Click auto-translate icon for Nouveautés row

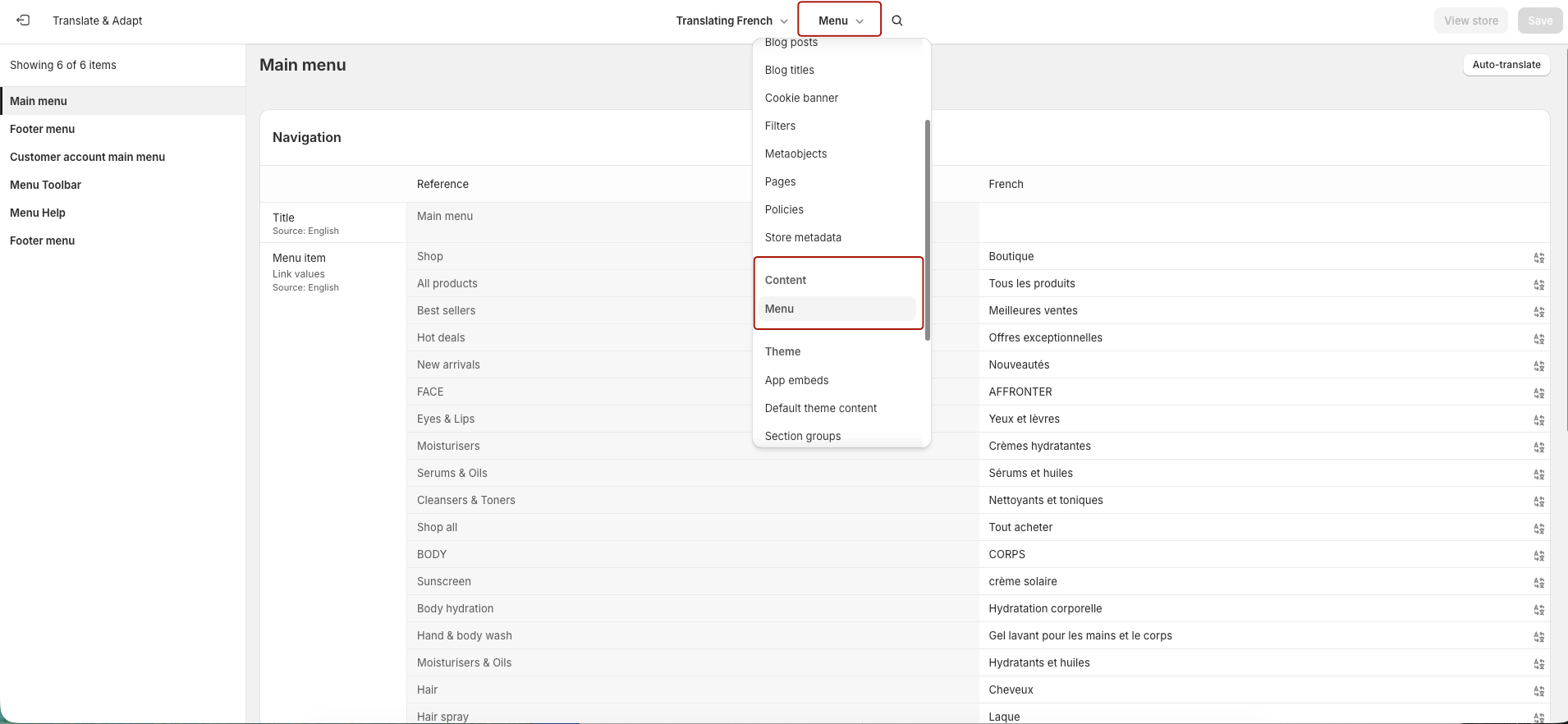tap(1538, 366)
